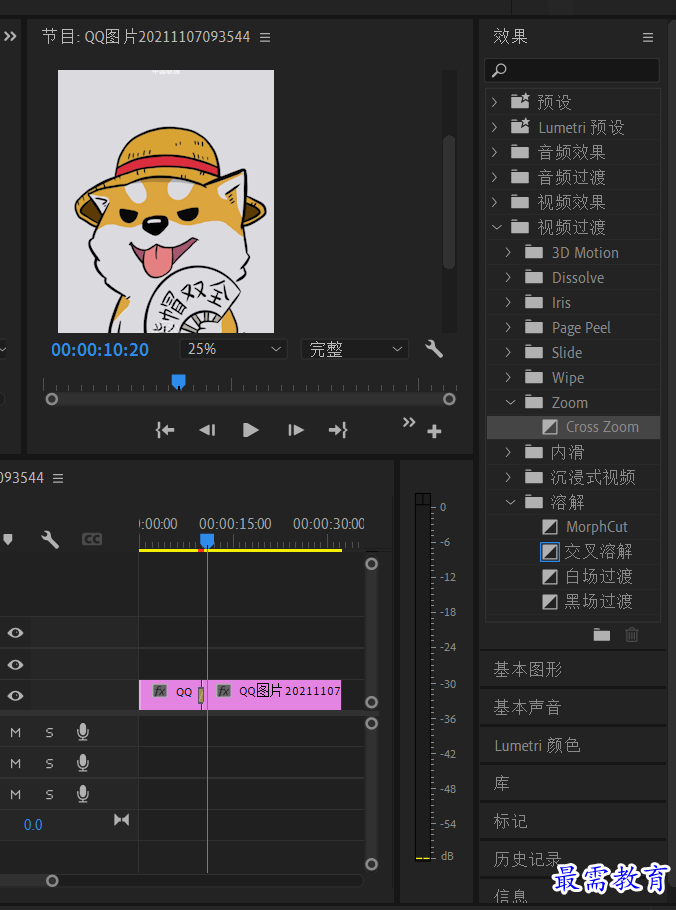Expand the Lumetri 预设 folder

point(494,127)
